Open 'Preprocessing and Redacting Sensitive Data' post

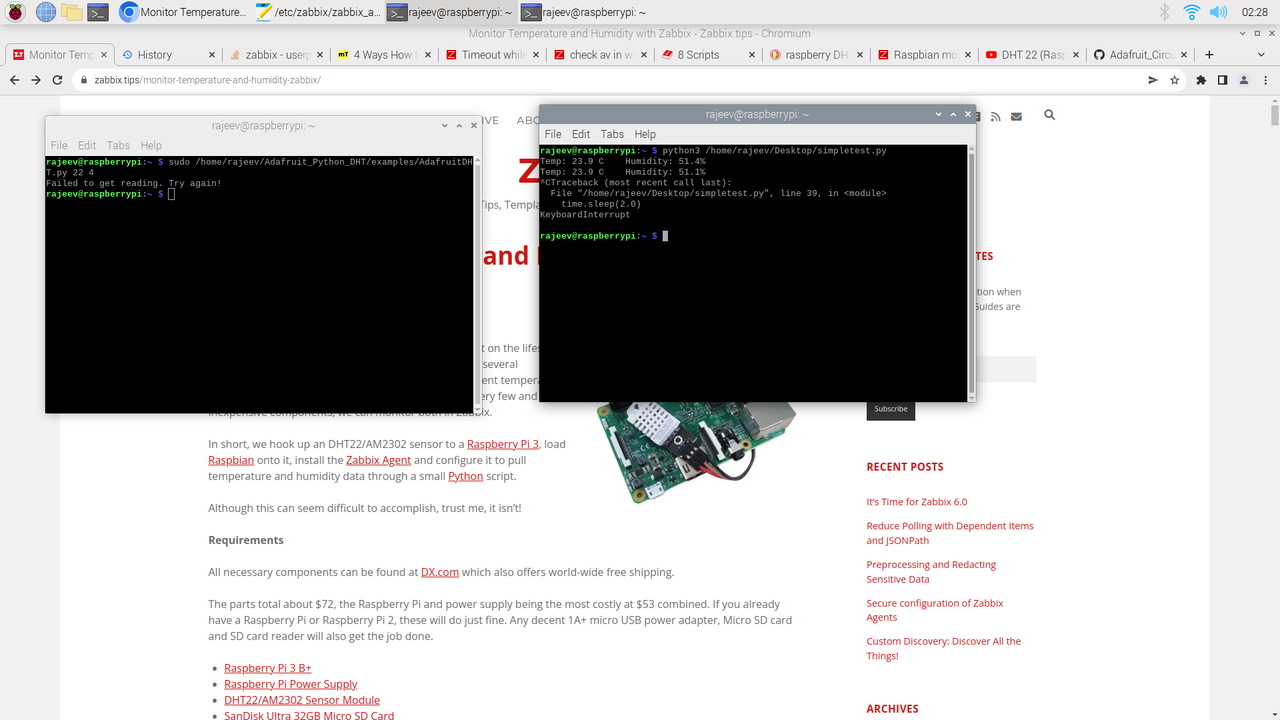click(931, 572)
